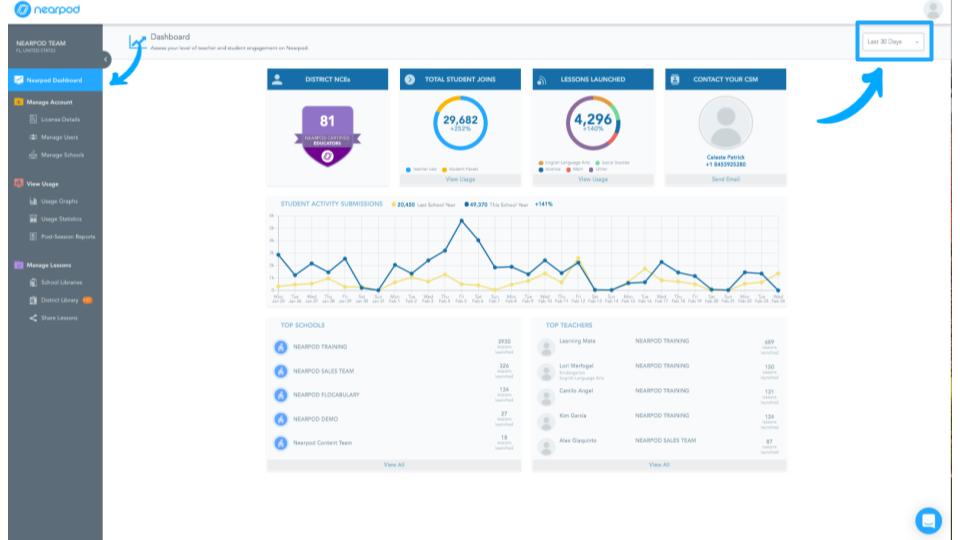Screen dimensions: 960x540
Task: Click the TOP TEACHERS heading
Action: pyautogui.click(x=569, y=325)
